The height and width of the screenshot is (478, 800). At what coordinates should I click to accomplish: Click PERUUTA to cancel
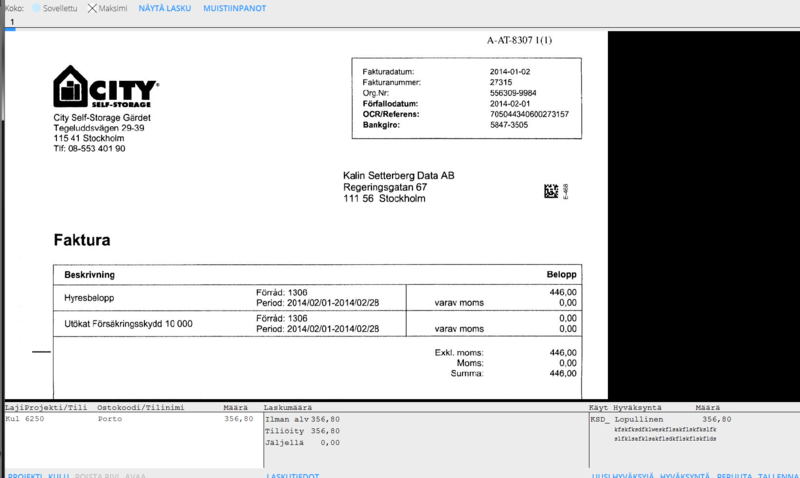click(734, 475)
